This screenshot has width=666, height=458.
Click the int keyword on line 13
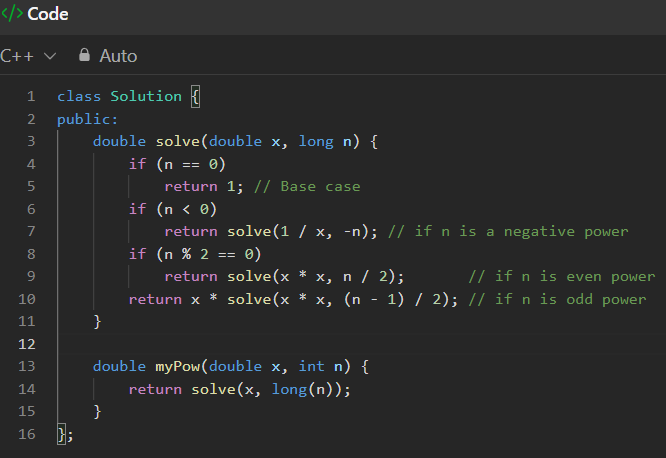[311, 366]
